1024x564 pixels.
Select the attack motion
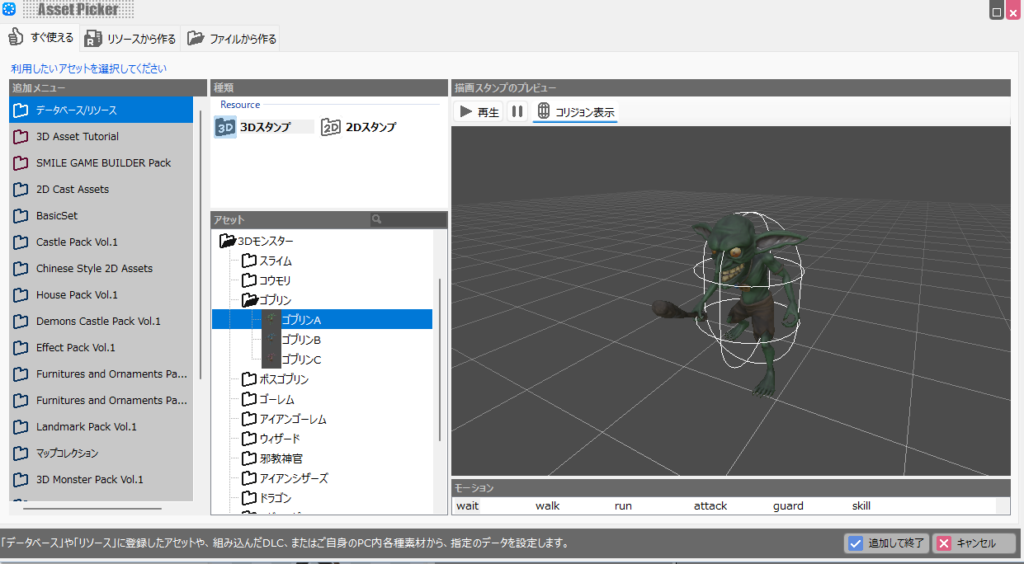[710, 506]
